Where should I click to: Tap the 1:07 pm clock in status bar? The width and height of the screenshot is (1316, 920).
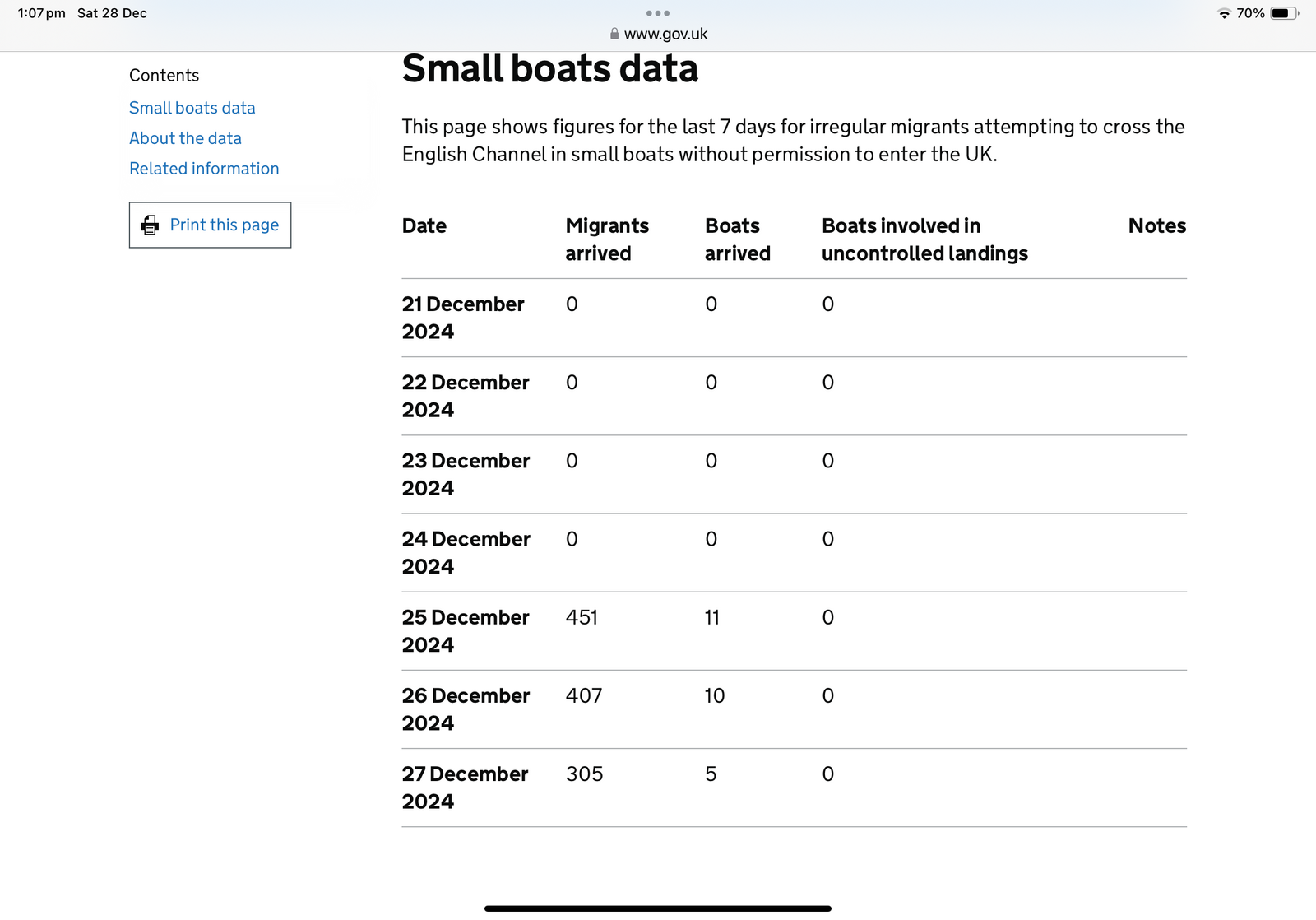(x=41, y=13)
